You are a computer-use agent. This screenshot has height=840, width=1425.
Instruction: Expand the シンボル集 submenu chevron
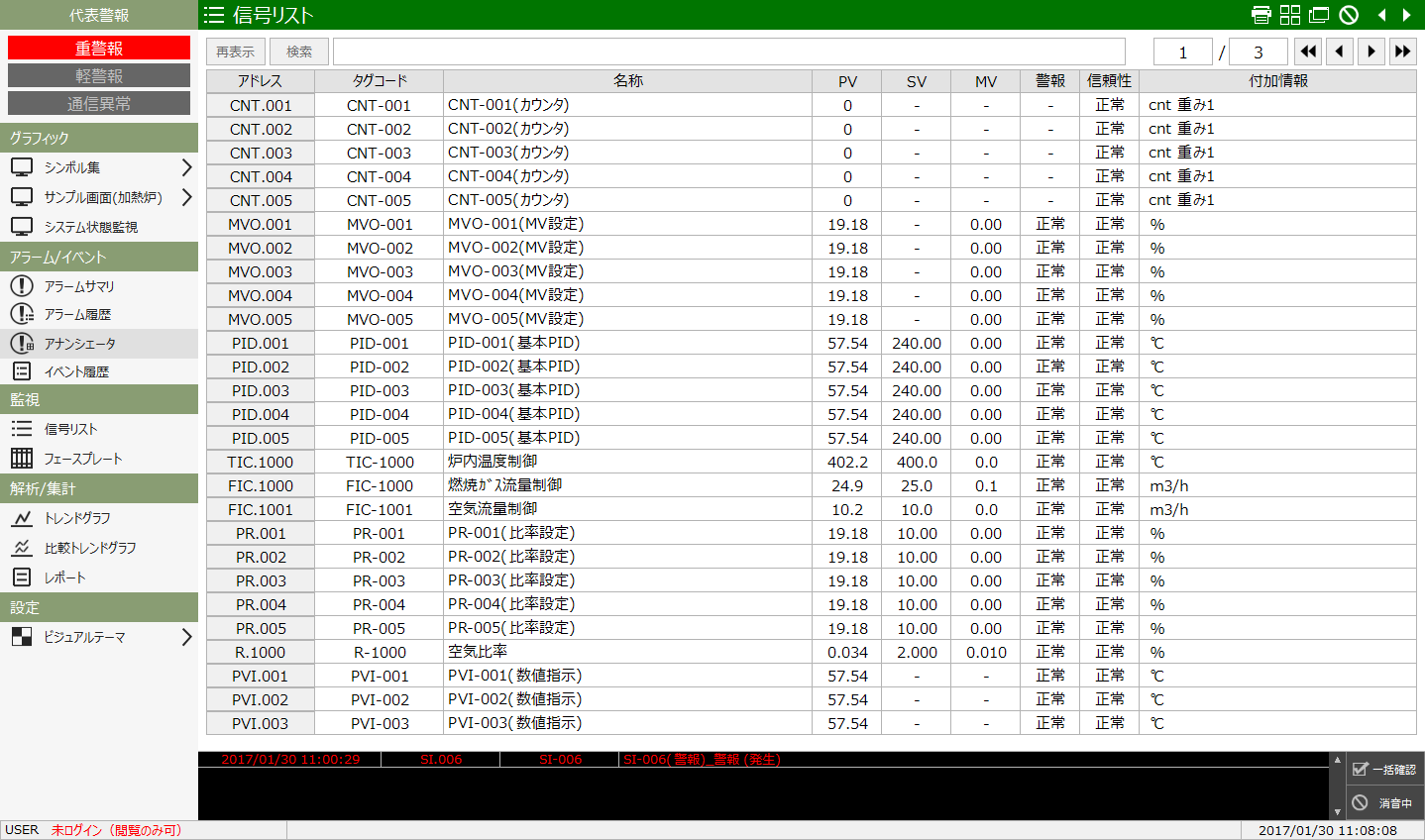click(x=186, y=167)
